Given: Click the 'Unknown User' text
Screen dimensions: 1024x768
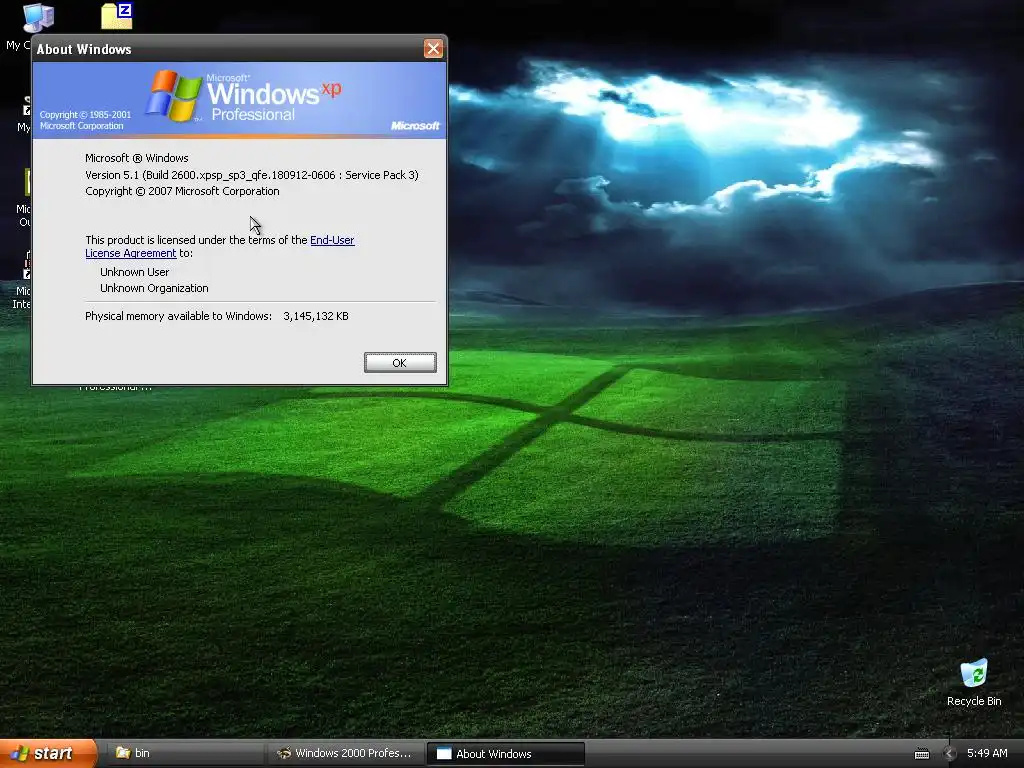Looking at the screenshot, I should tap(135, 272).
